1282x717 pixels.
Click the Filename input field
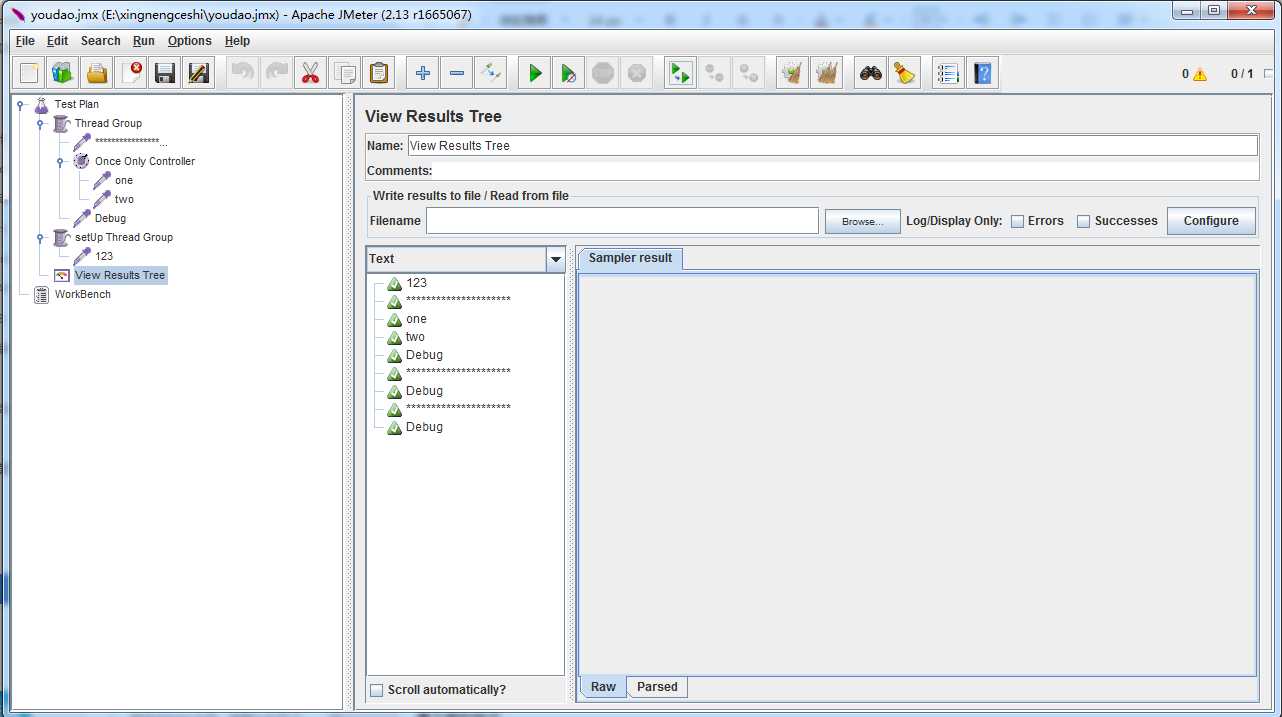622,221
